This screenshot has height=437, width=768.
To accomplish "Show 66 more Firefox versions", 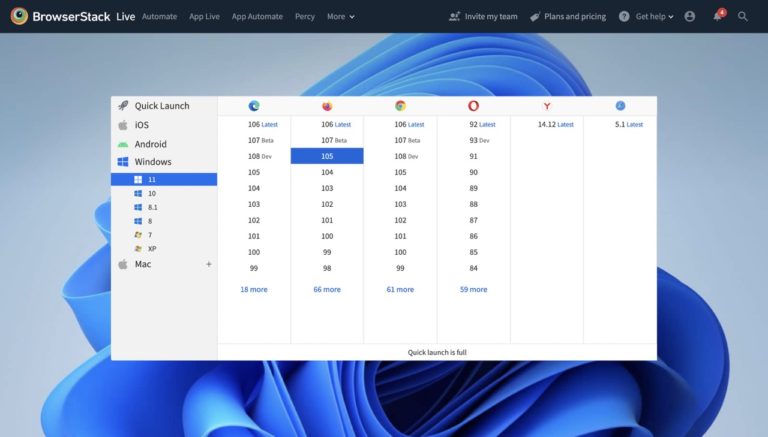I will (x=327, y=289).
